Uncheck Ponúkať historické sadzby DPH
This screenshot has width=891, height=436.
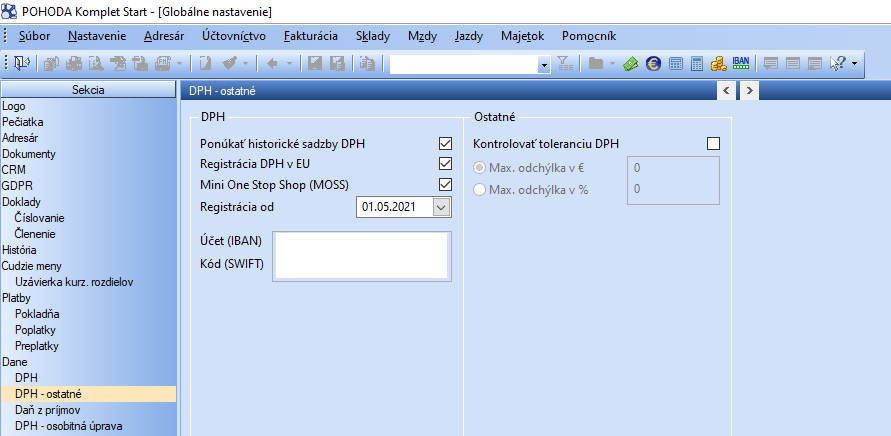(446, 143)
